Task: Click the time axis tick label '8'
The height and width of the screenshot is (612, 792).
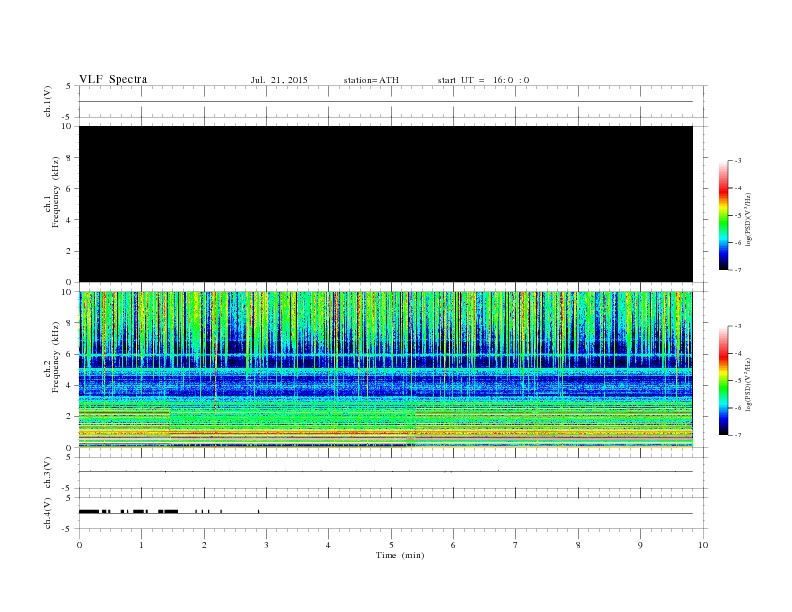Action: pyautogui.click(x=578, y=545)
